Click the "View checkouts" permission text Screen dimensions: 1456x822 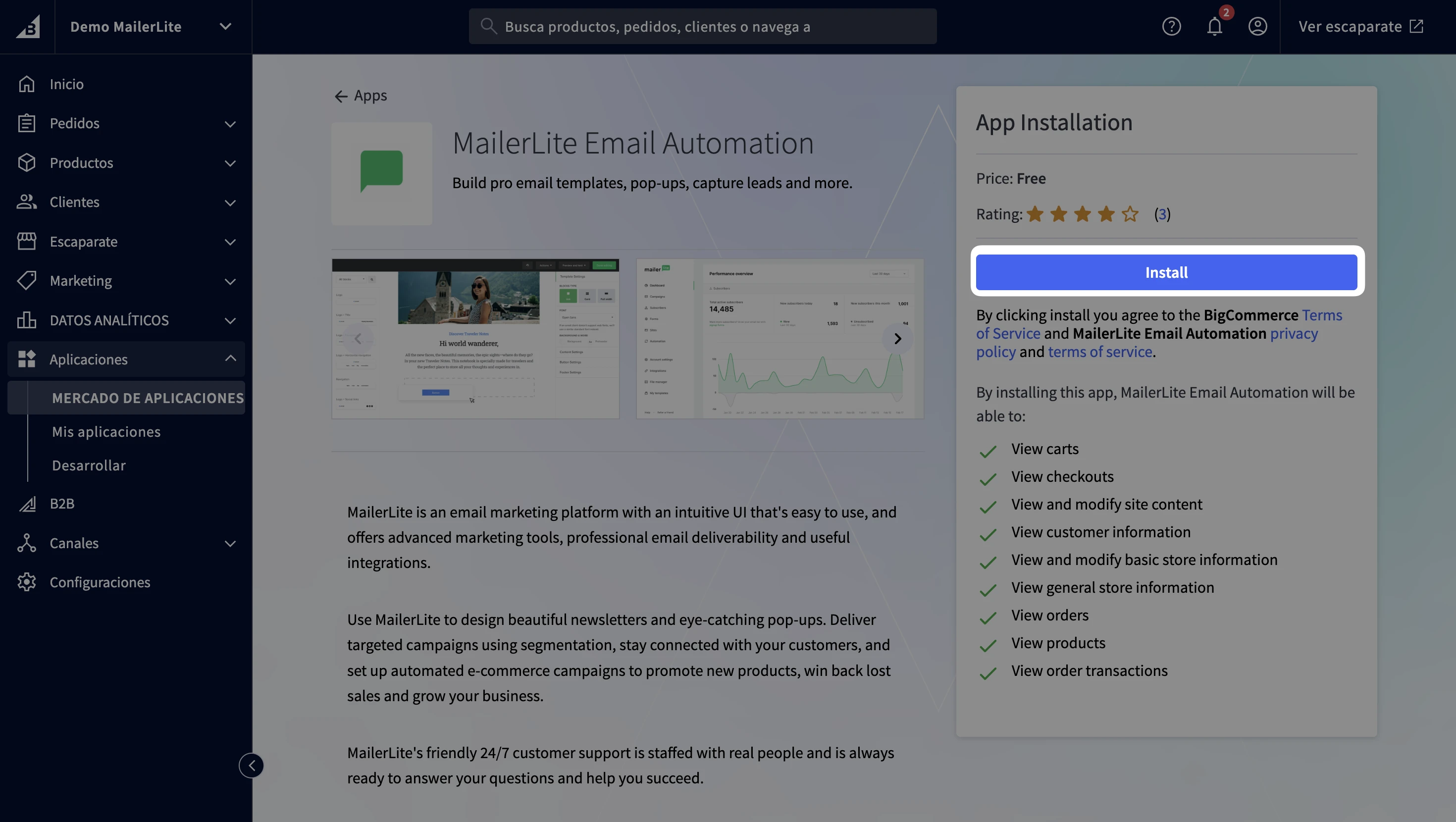click(1063, 476)
